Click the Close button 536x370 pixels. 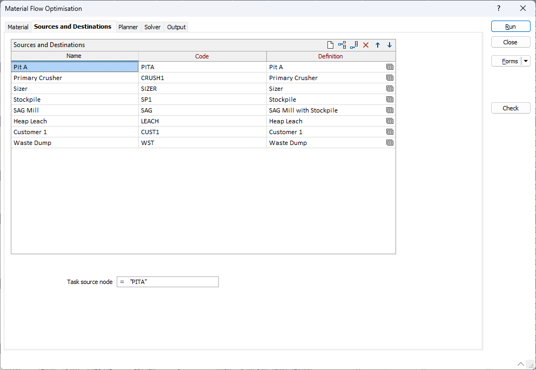tap(511, 42)
